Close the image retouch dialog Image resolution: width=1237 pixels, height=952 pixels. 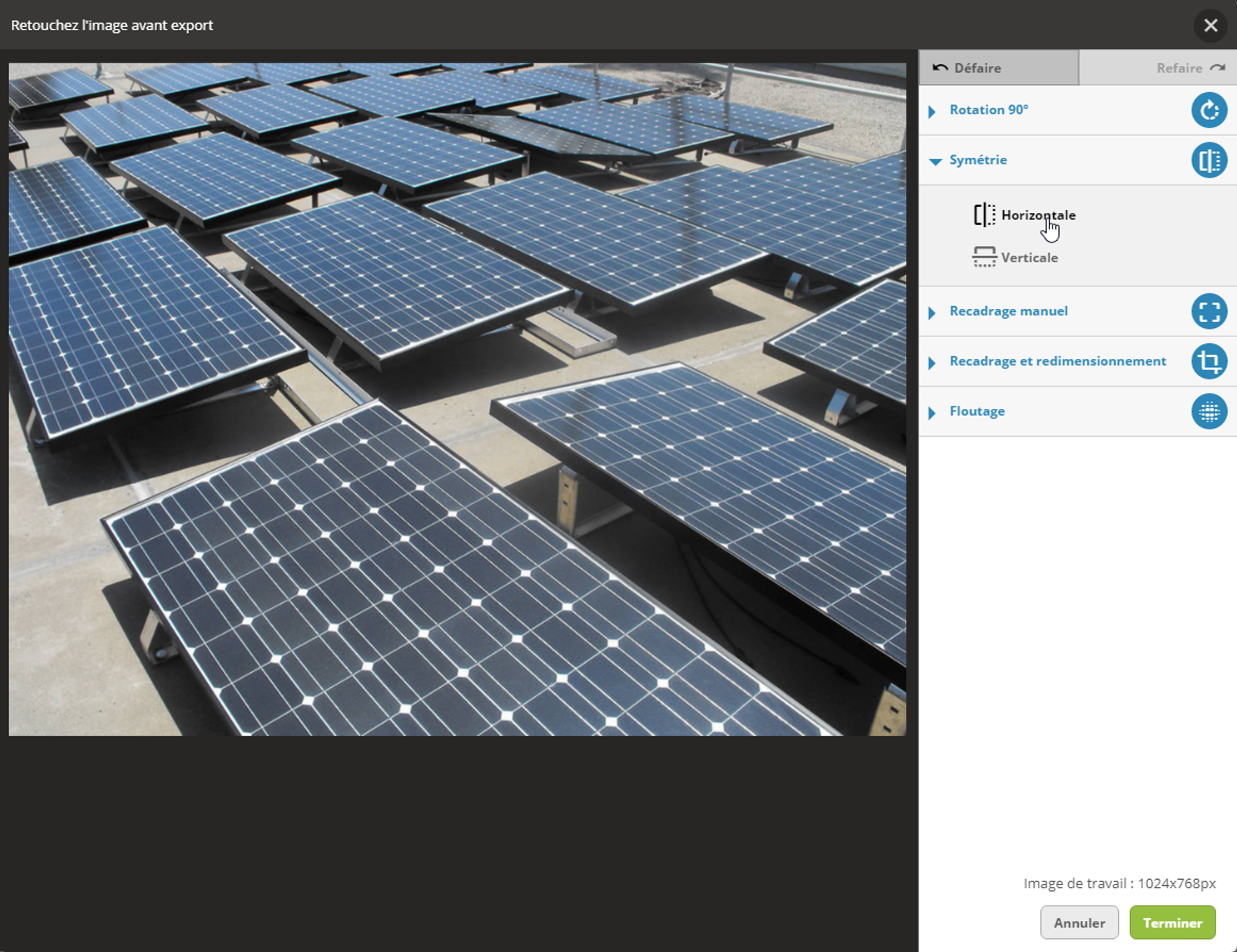pyautogui.click(x=1210, y=25)
